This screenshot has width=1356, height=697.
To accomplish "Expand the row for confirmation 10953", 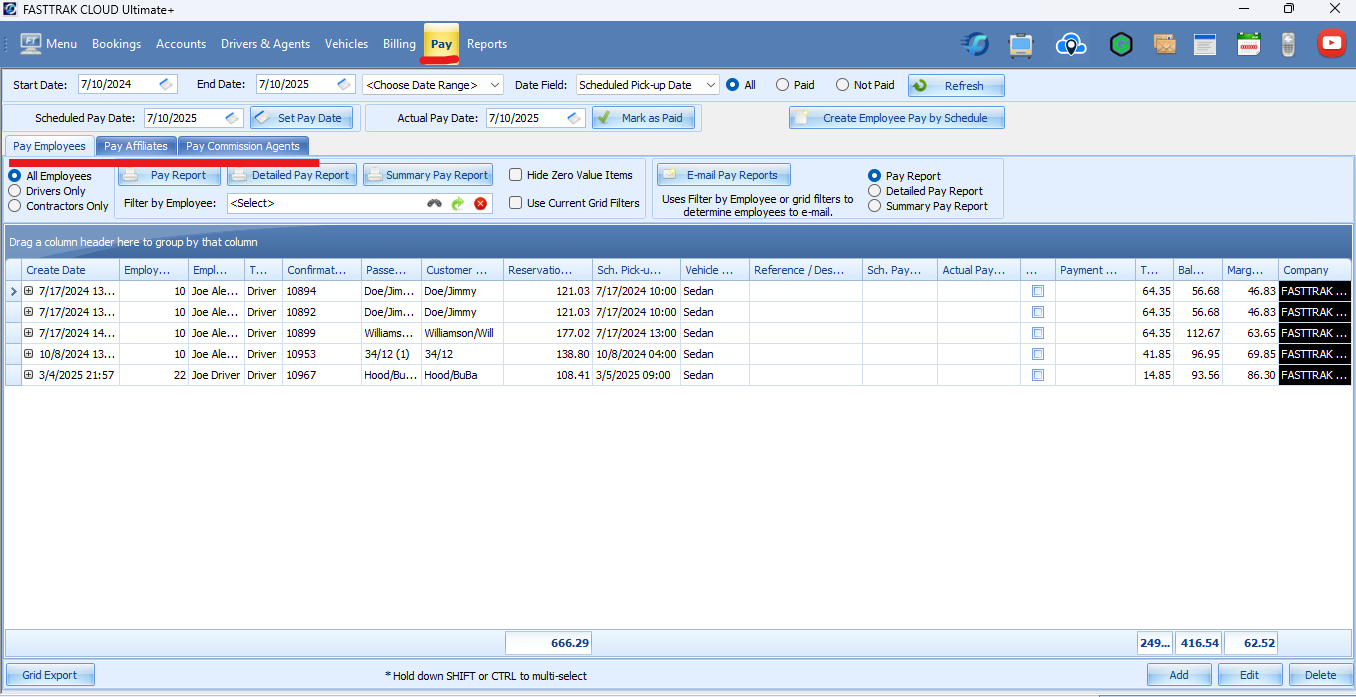I will [x=29, y=354].
